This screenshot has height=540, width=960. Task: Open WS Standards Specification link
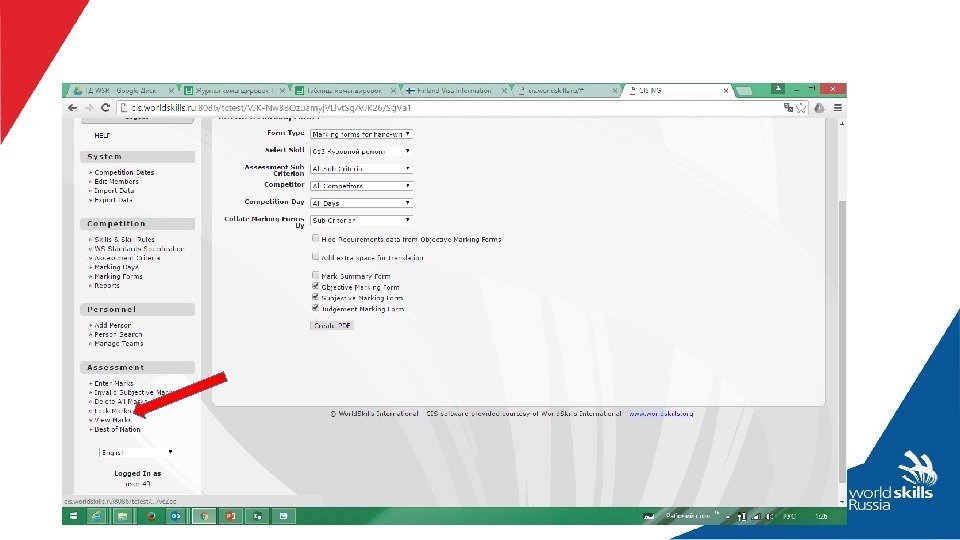(139, 249)
